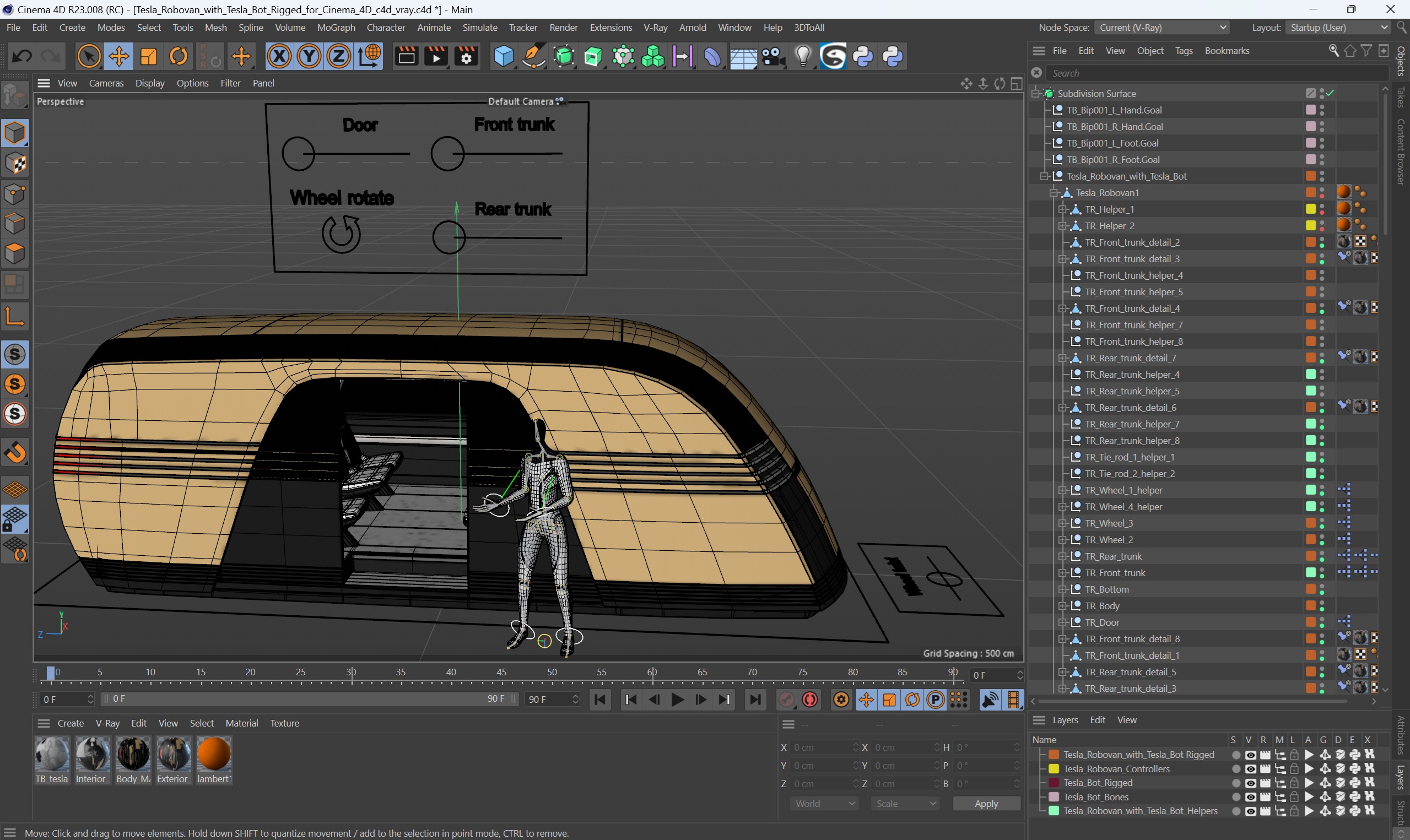Screen dimensions: 1410x840
Task: Open viewport Cameras menu
Action: 106,83
